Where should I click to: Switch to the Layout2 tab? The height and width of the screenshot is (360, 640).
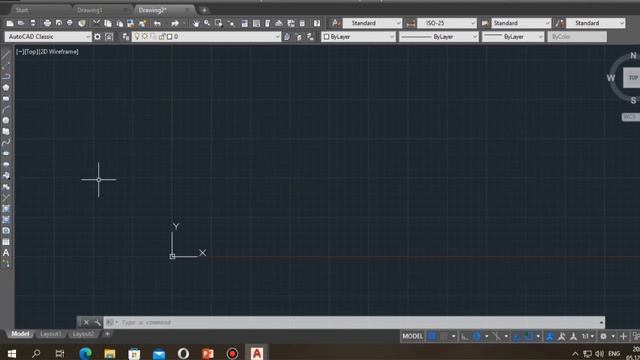[x=83, y=334]
